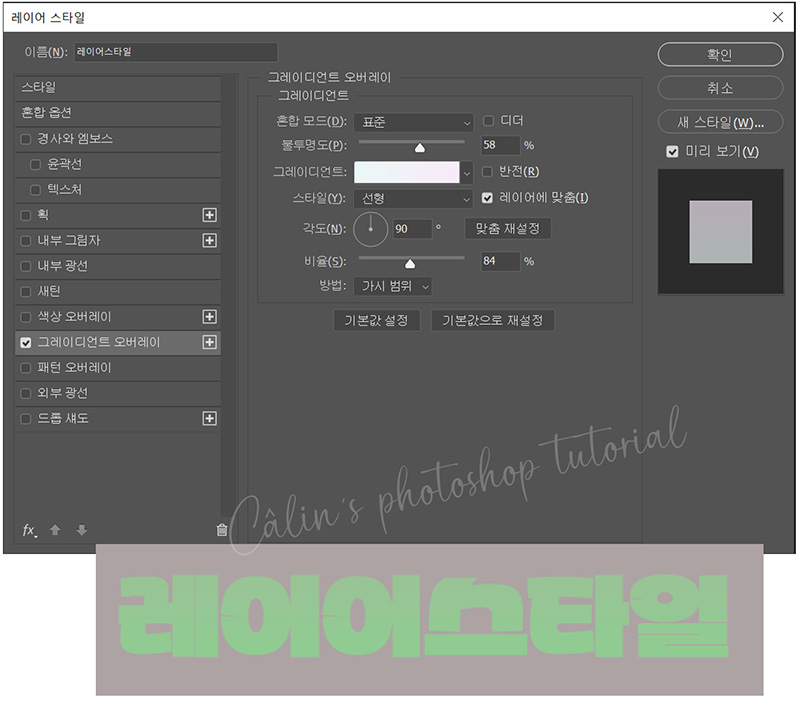The width and height of the screenshot is (800, 701).
Task: Enable the 획 checkbox
Action: point(26,215)
